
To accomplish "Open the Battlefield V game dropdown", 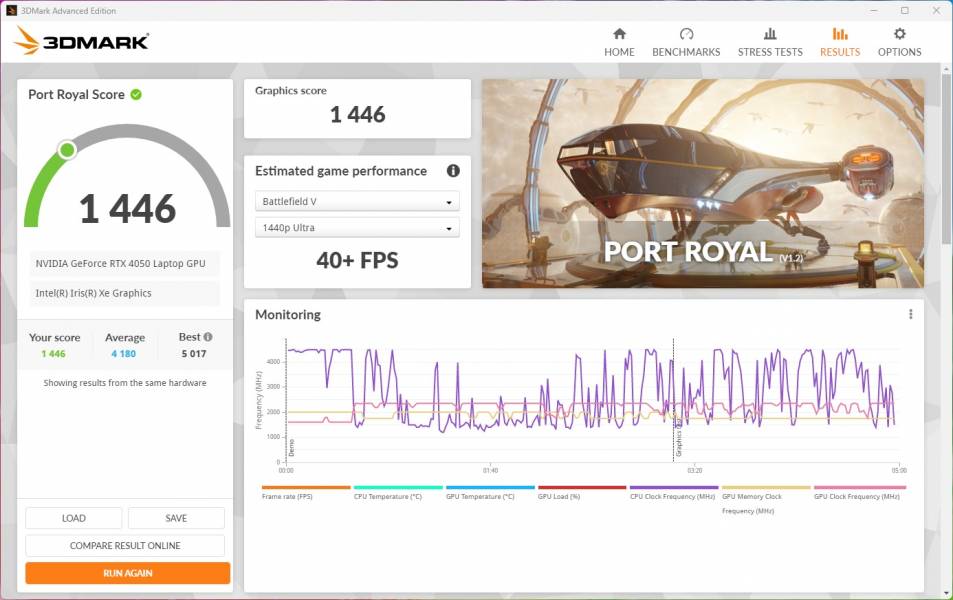I will click(x=357, y=201).
